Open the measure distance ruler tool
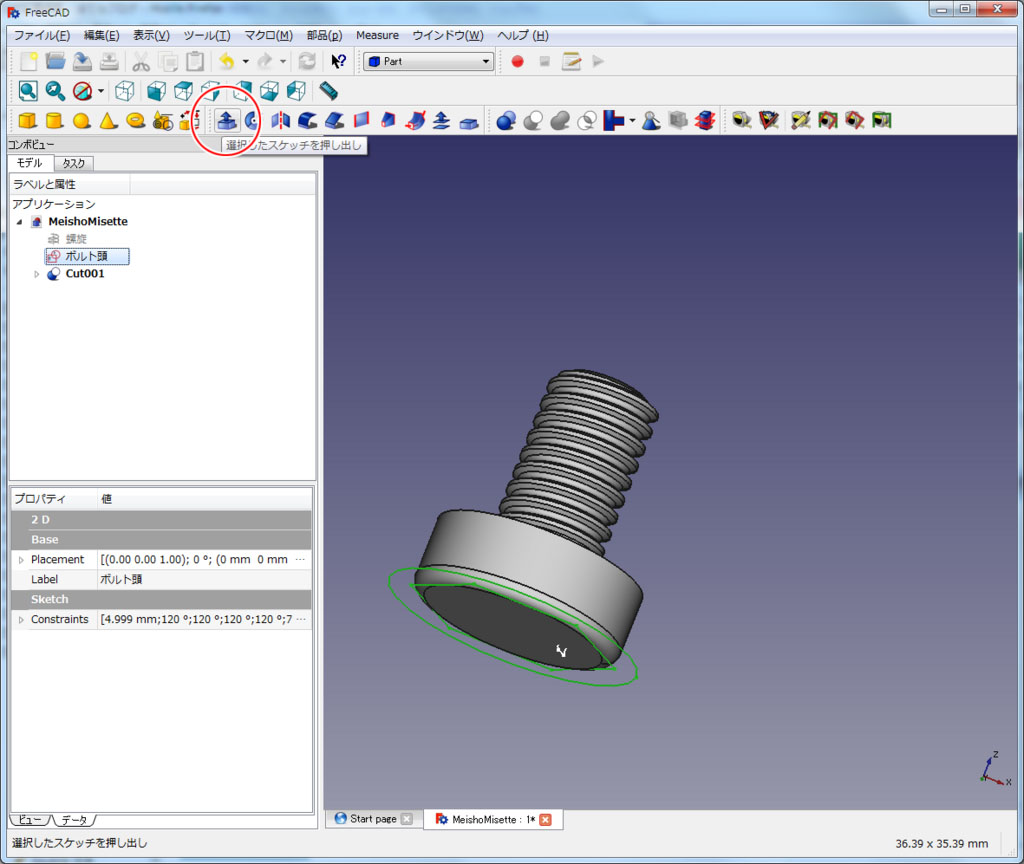The image size is (1024, 864). click(x=328, y=91)
